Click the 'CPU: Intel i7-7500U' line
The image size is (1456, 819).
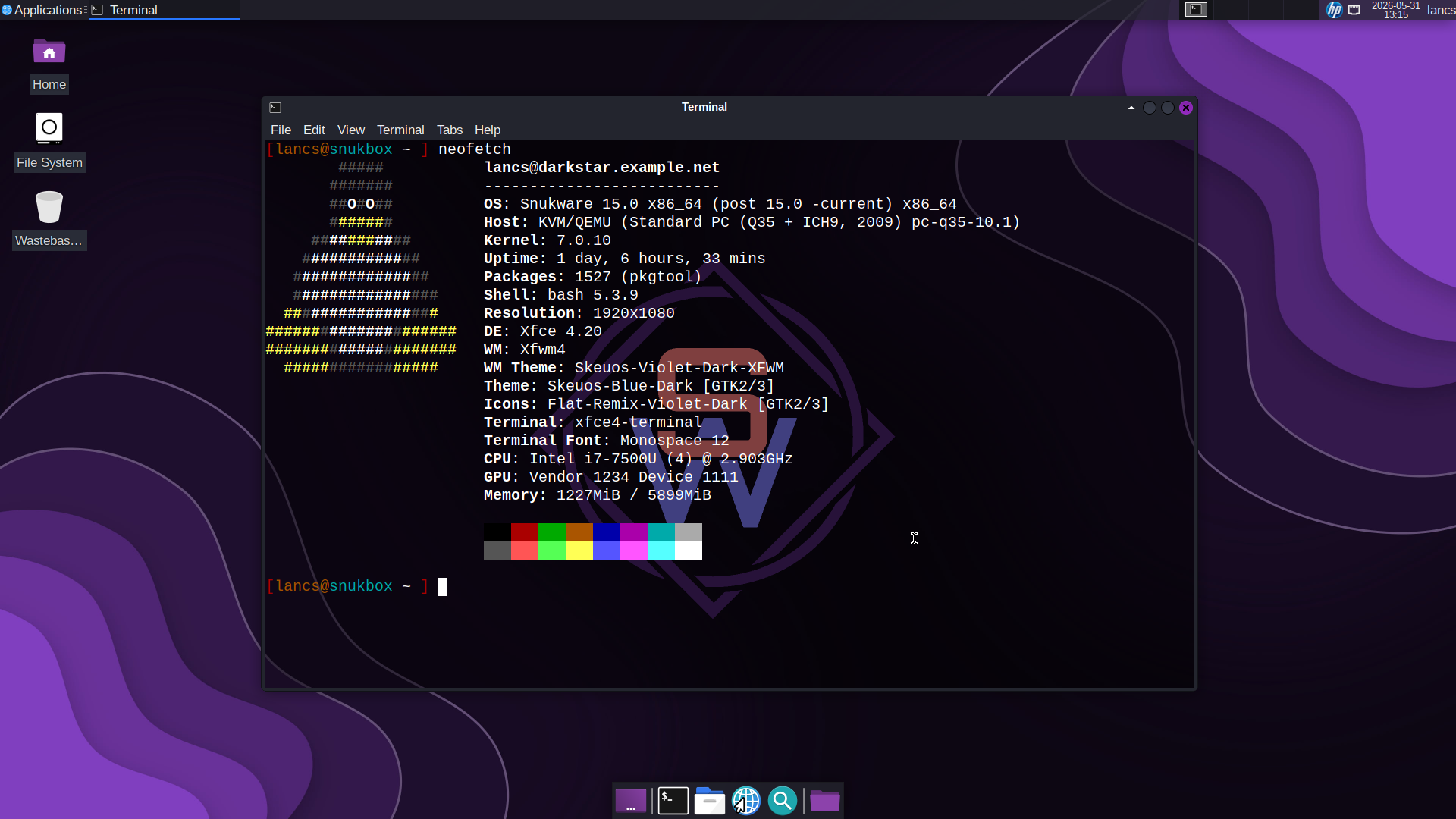pyautogui.click(x=639, y=459)
